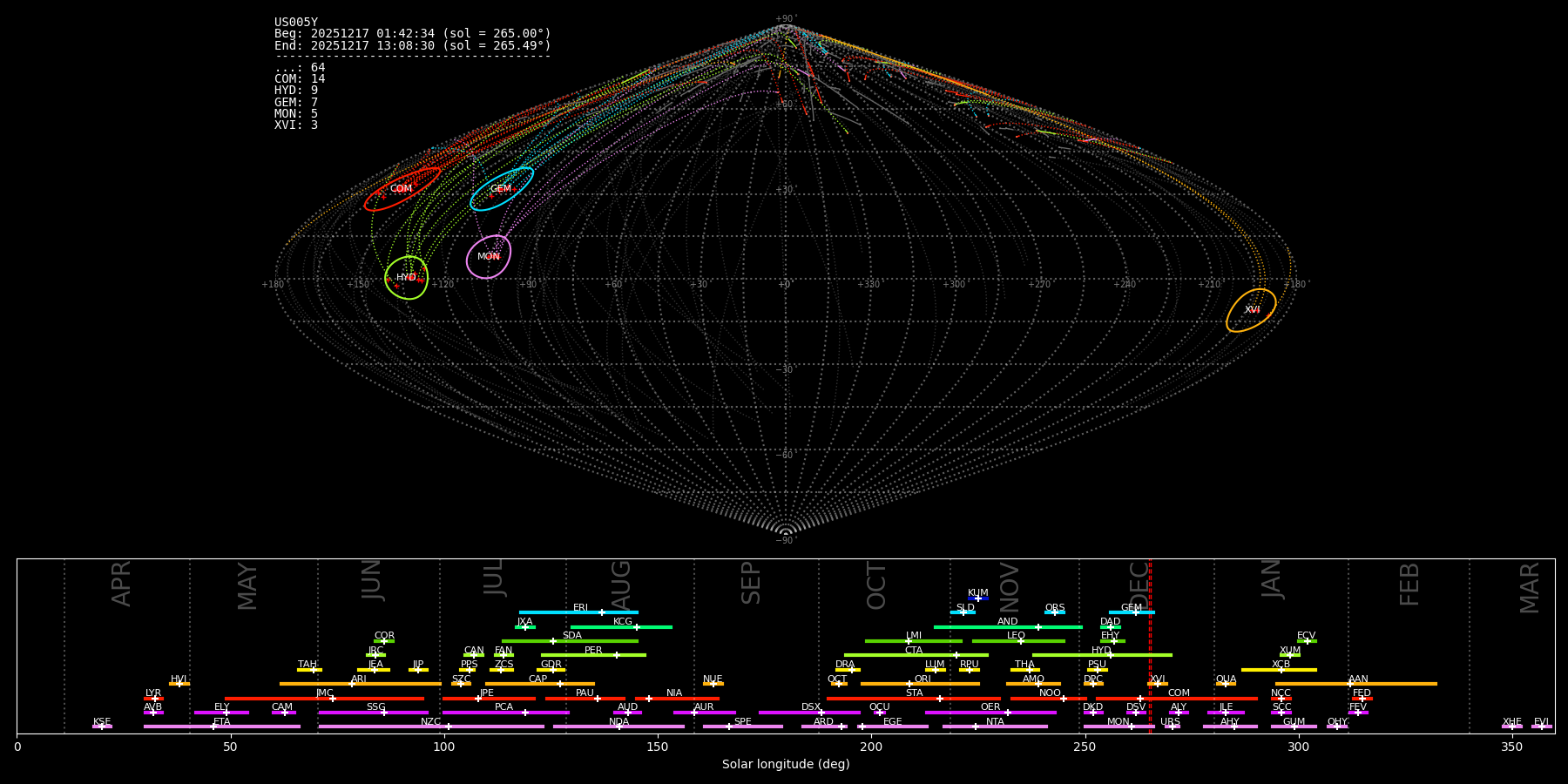The image size is (1568, 784).
Task: Select the pink ETA shower bar
Action: [x=221, y=727]
